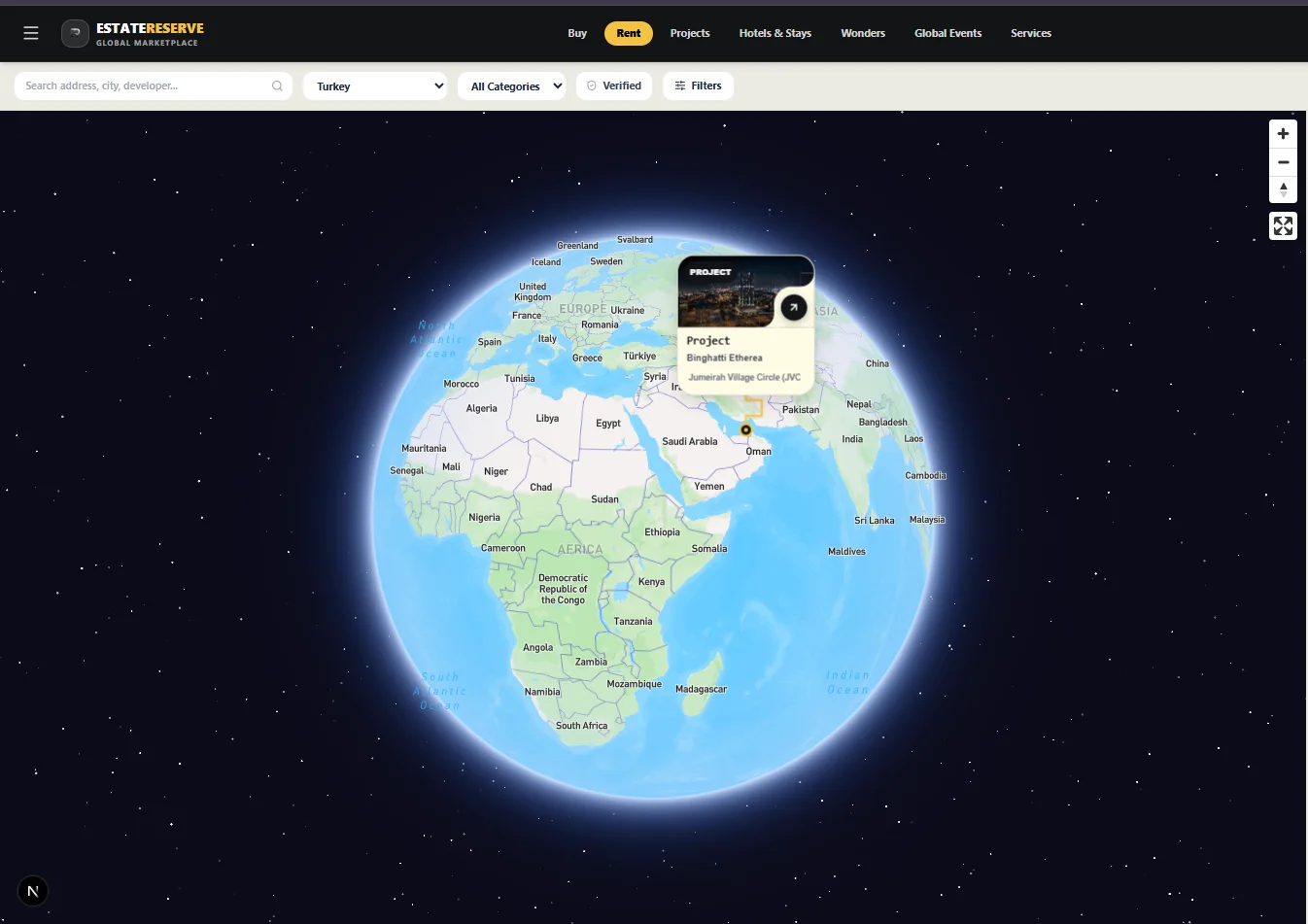This screenshot has width=1308, height=924.
Task: Enter fullscreen map view
Action: point(1283,226)
